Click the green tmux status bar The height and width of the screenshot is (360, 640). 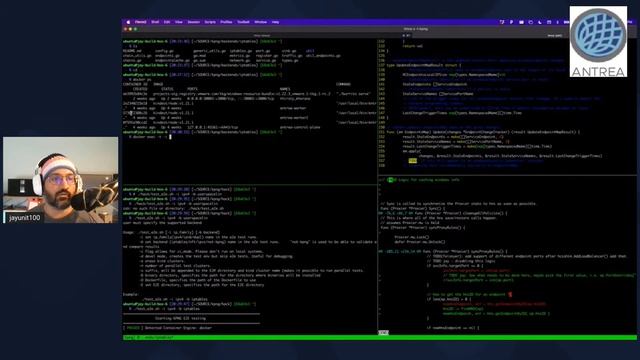click(x=379, y=338)
